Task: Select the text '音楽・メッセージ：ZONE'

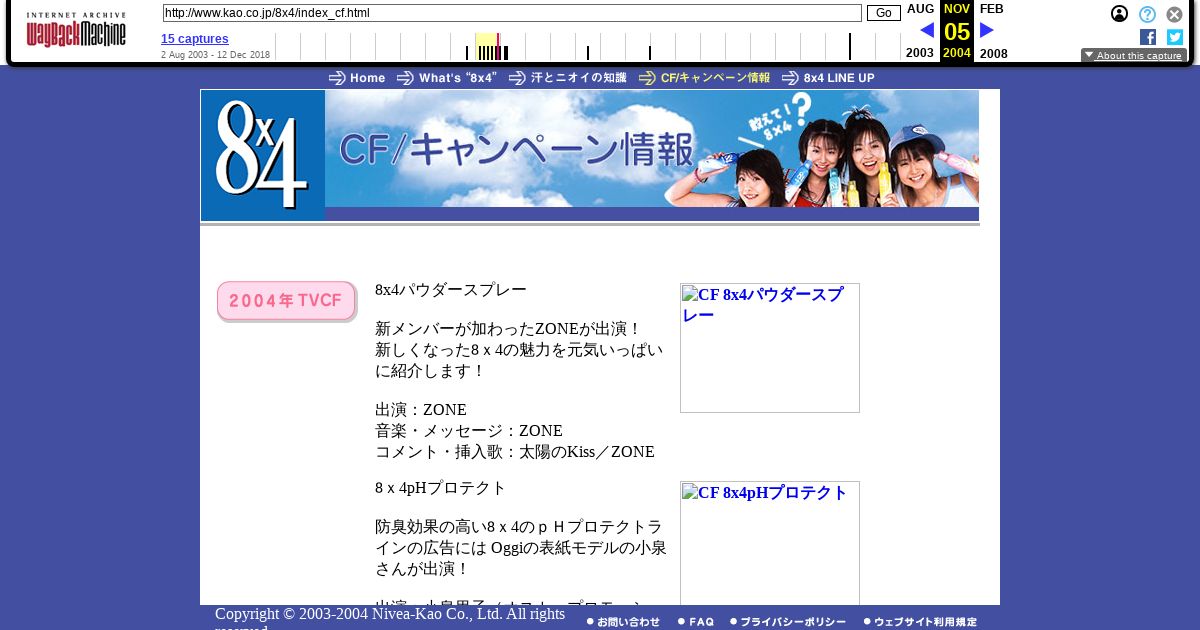Action: (x=469, y=431)
